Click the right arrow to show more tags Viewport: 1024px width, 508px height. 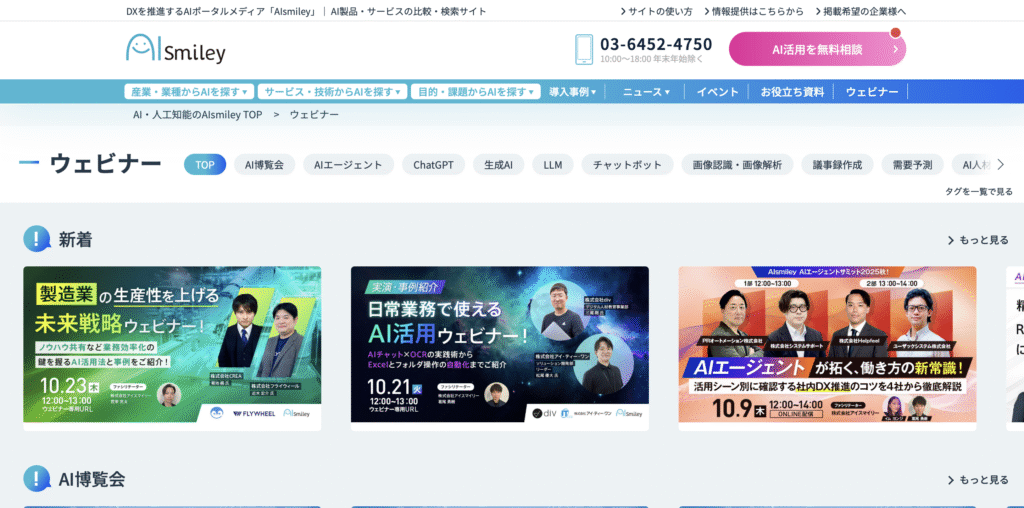click(x=1000, y=165)
